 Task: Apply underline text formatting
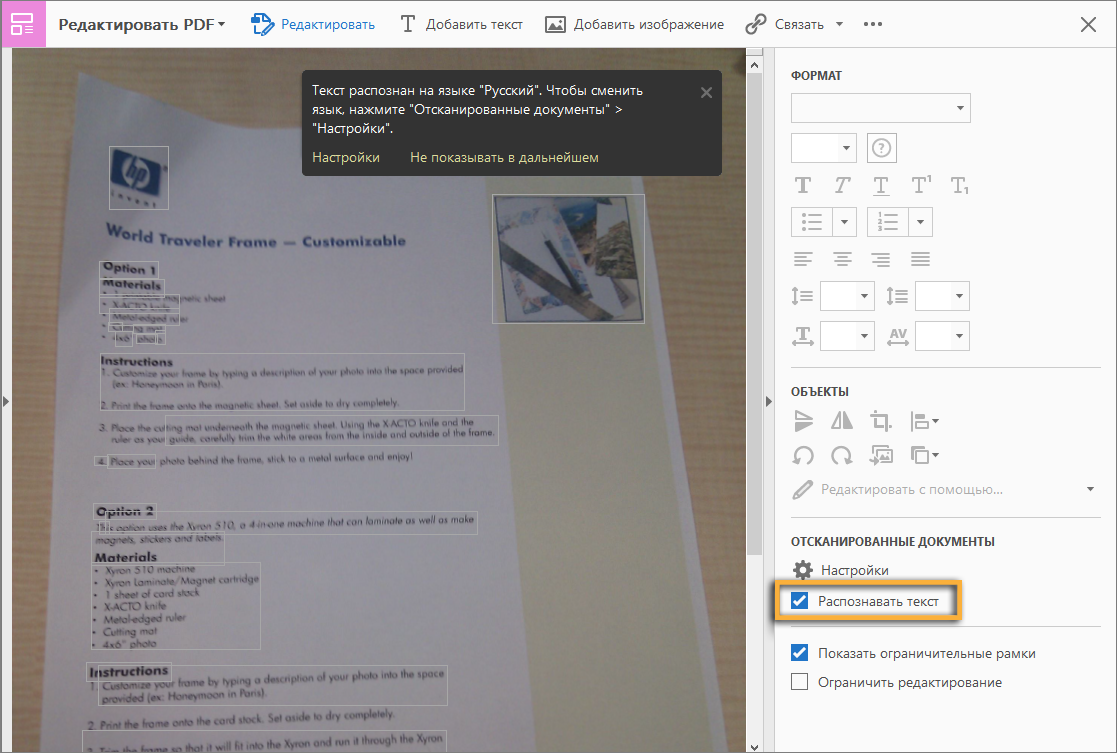[x=881, y=186]
